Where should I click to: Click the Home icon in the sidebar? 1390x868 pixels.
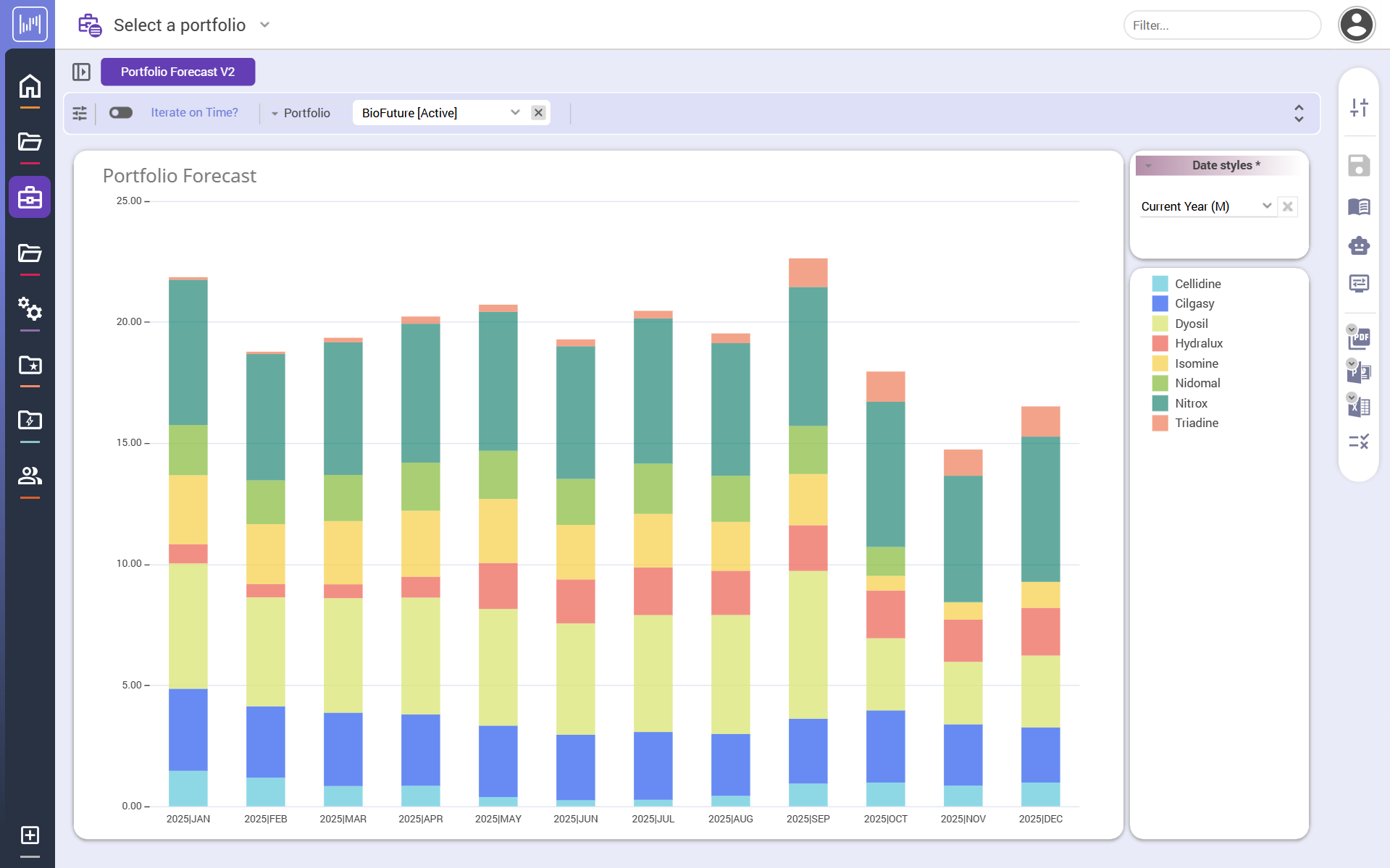pos(30,86)
